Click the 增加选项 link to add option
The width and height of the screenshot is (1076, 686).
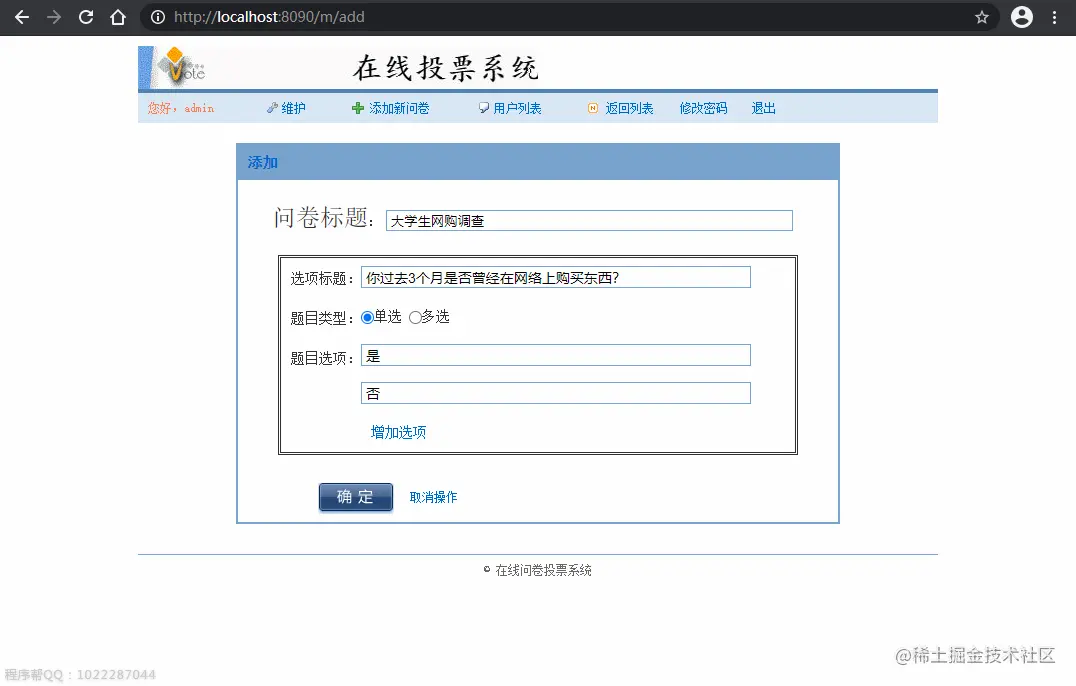[397, 431]
